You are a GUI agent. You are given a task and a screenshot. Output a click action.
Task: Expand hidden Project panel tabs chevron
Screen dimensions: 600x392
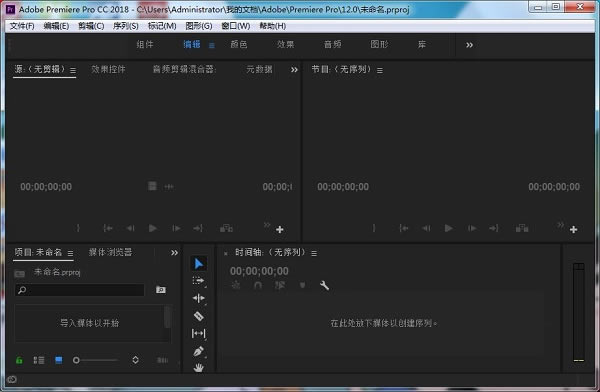click(174, 253)
